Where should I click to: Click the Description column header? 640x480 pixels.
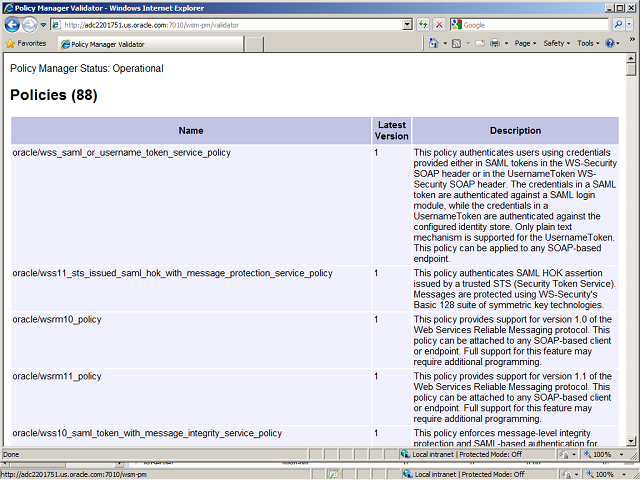pyautogui.click(x=515, y=130)
